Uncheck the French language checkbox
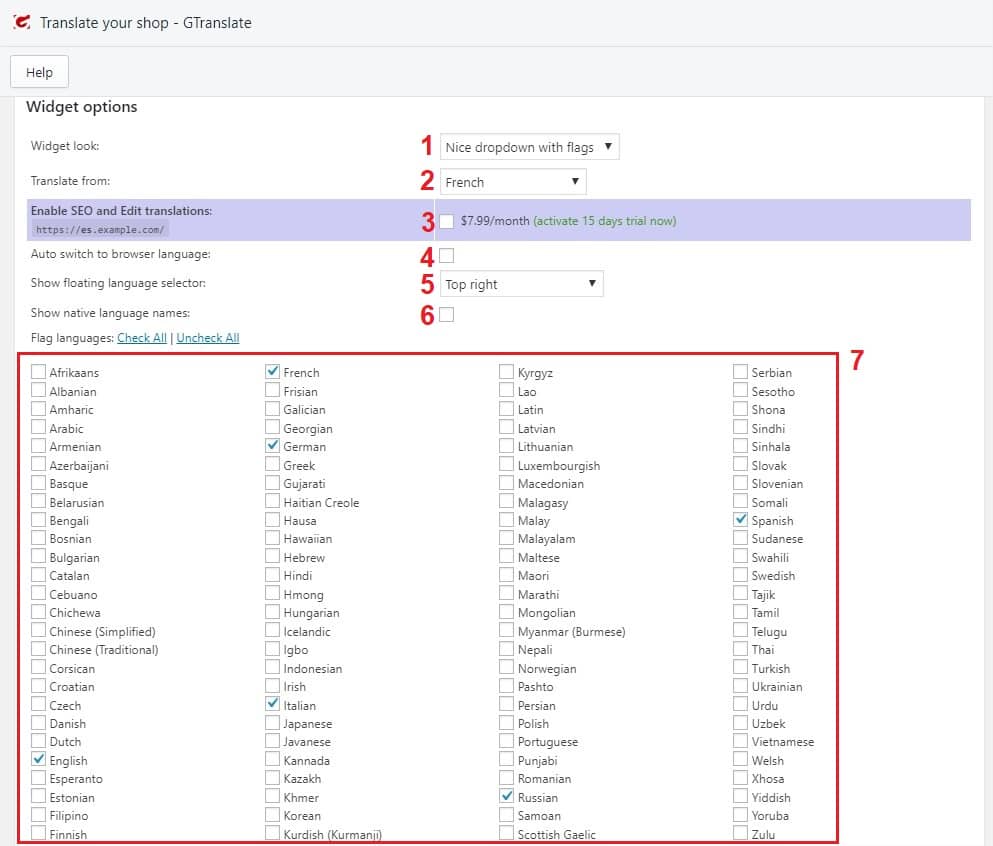 [x=272, y=372]
